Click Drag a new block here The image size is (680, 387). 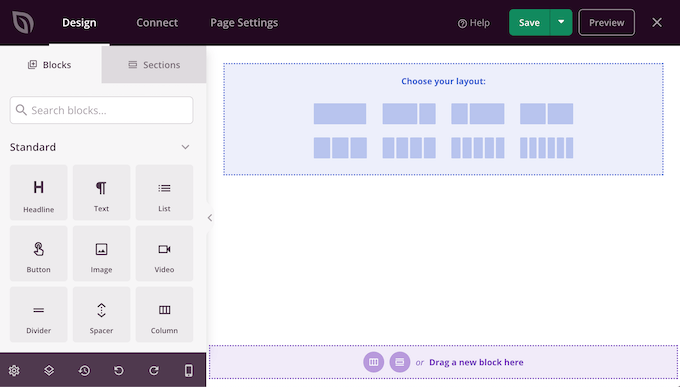pos(476,362)
